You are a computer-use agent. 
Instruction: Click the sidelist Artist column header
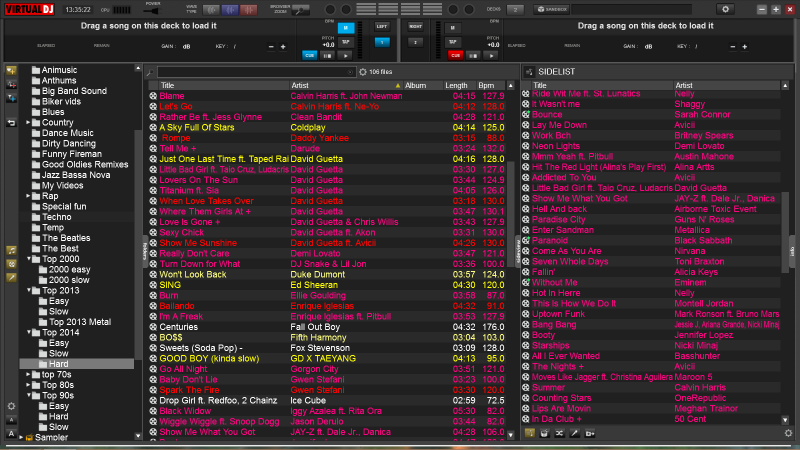point(727,85)
